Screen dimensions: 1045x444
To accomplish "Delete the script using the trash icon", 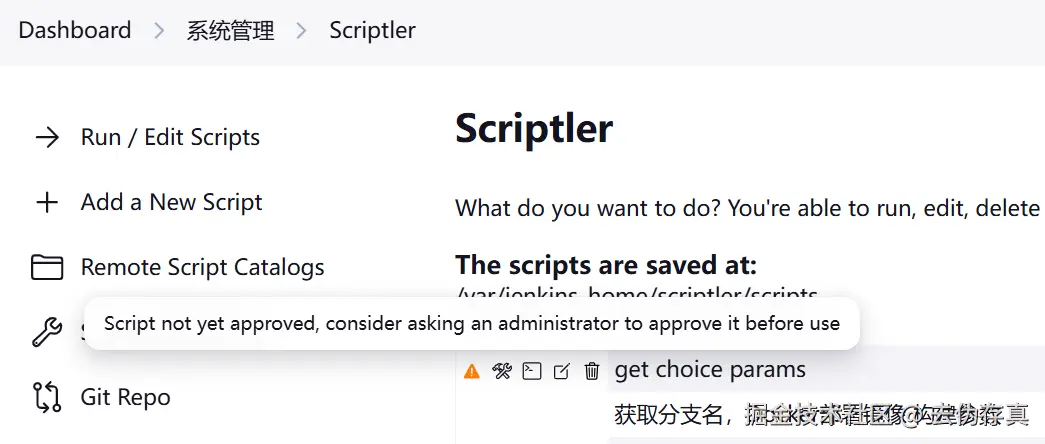I will coord(592,371).
